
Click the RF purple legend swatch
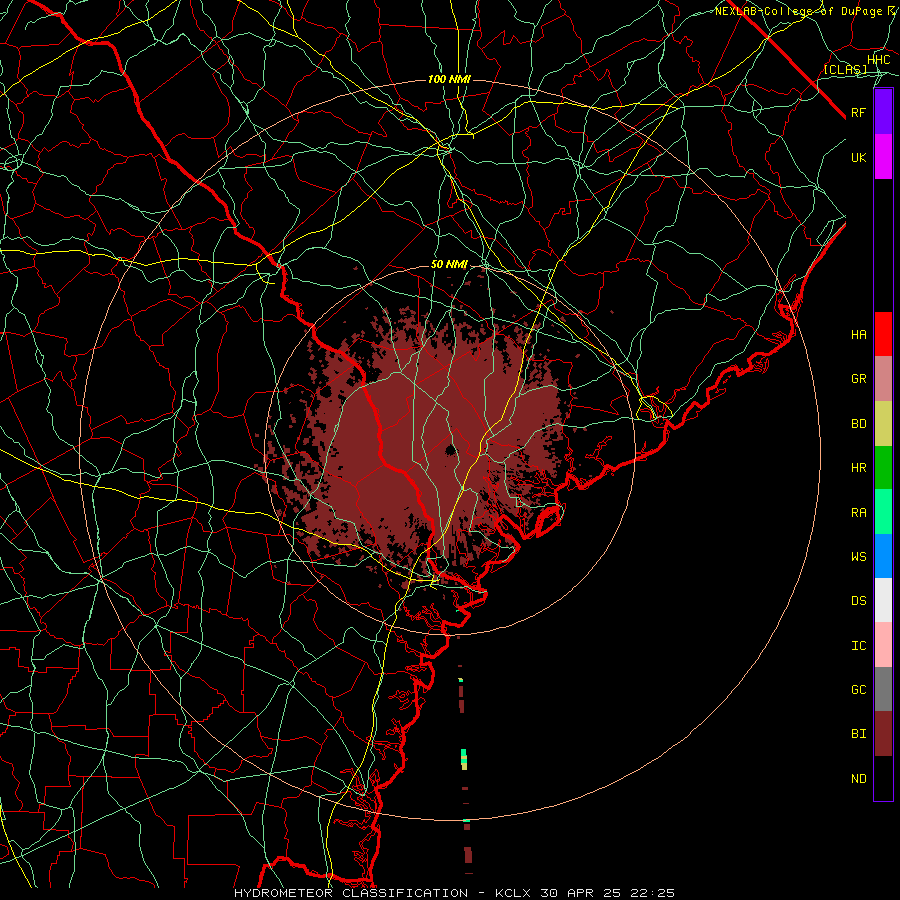click(x=883, y=112)
